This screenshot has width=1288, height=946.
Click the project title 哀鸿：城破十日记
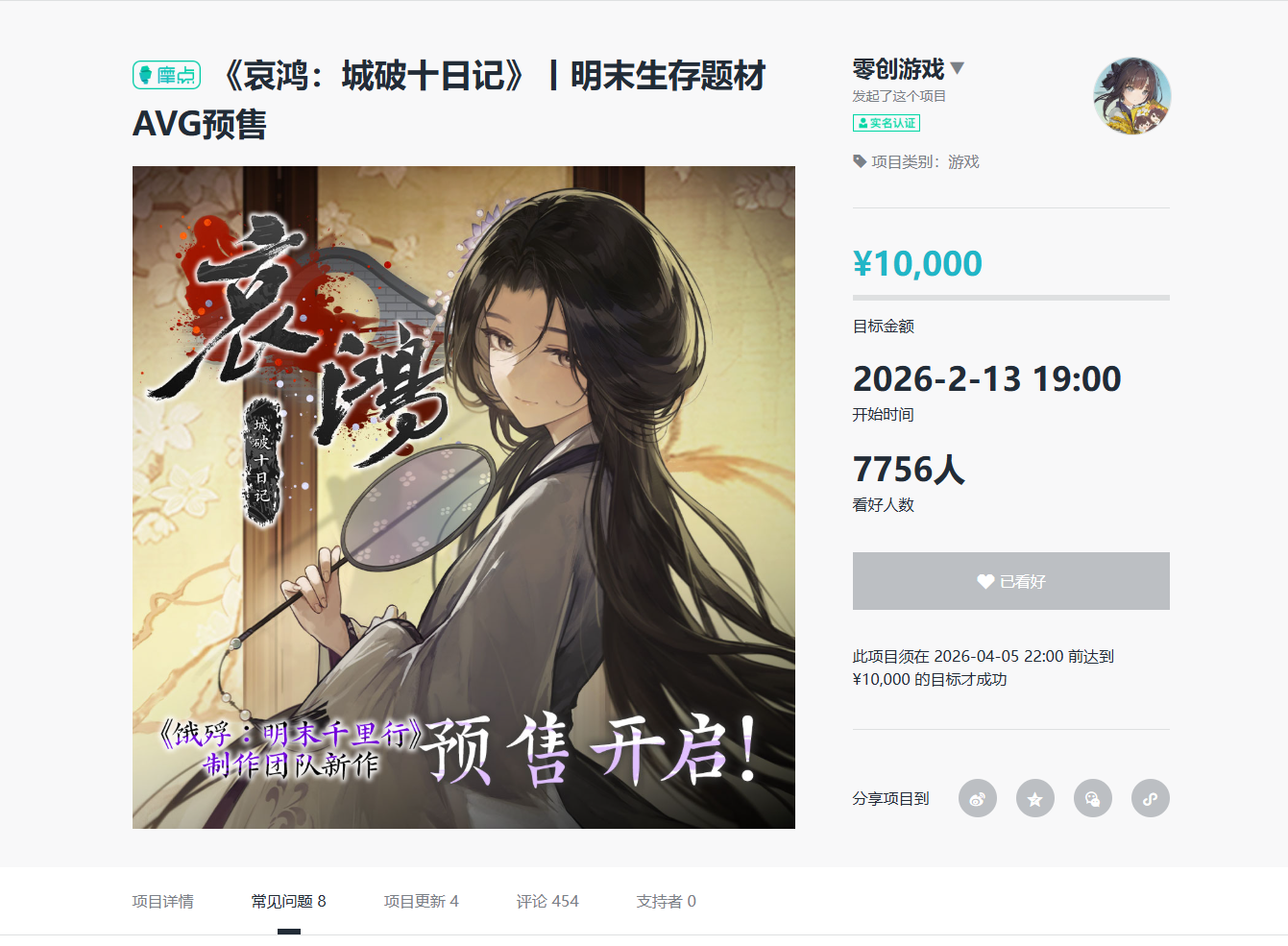[x=375, y=75]
